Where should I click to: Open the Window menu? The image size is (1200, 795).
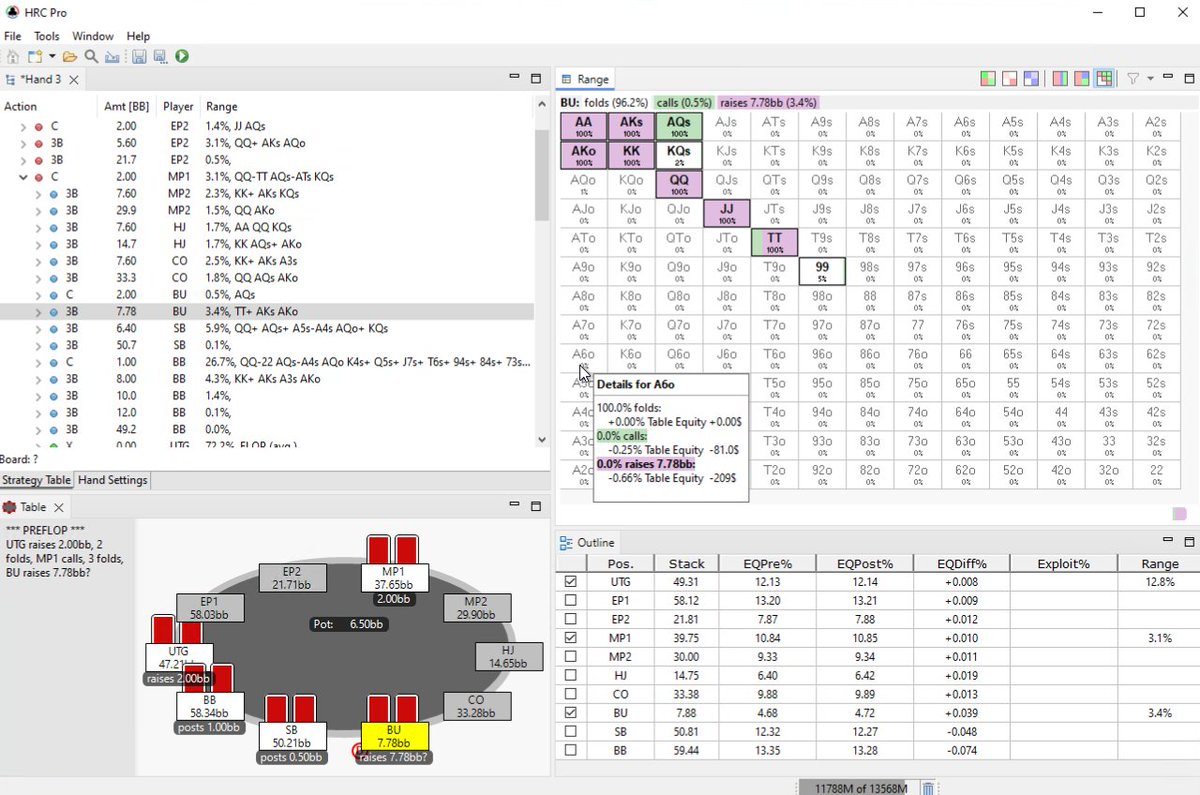(x=93, y=36)
